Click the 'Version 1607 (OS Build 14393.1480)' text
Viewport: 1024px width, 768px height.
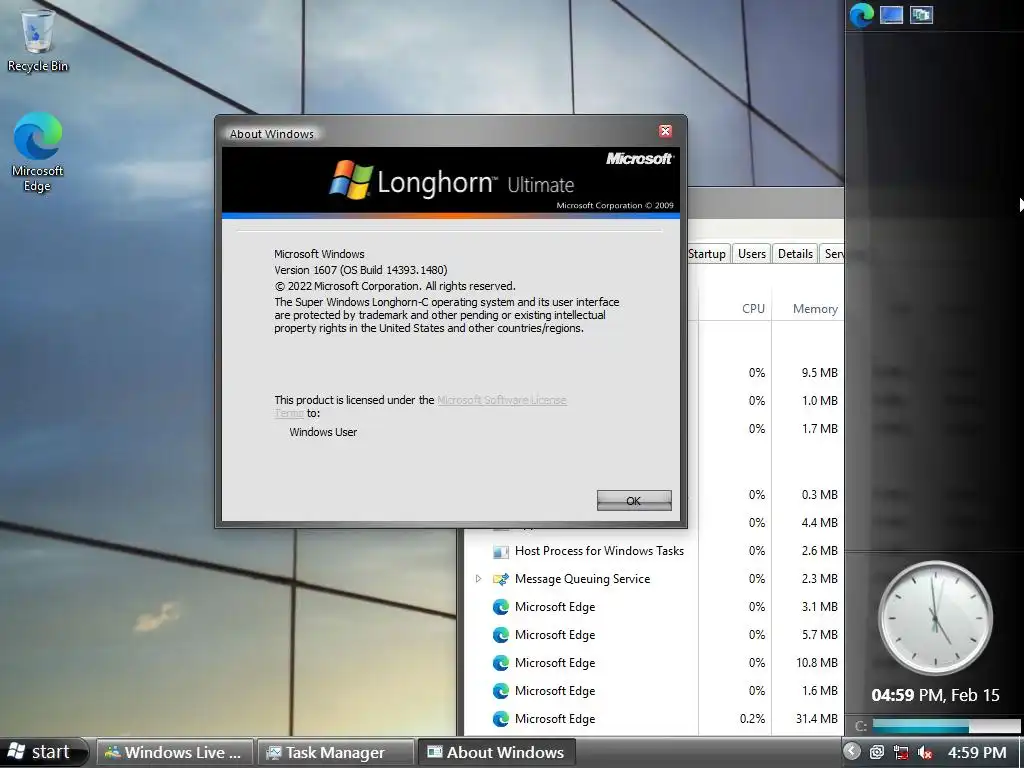pyautogui.click(x=360, y=270)
